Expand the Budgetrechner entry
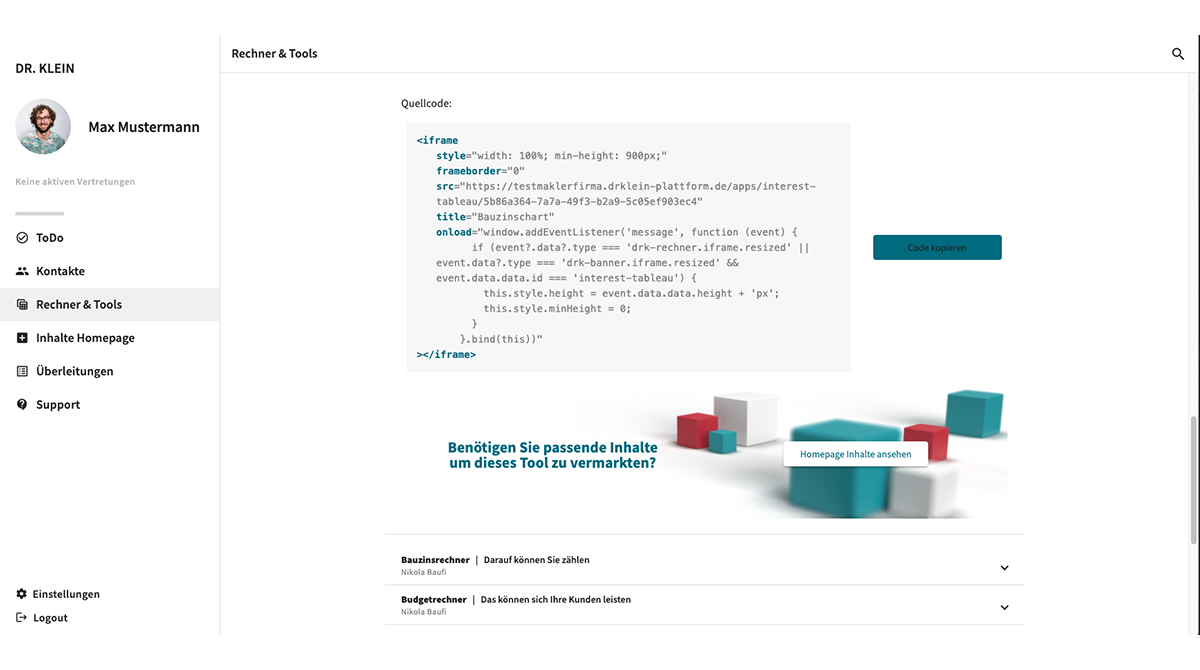The height and width of the screenshot is (670, 1200). click(1004, 606)
